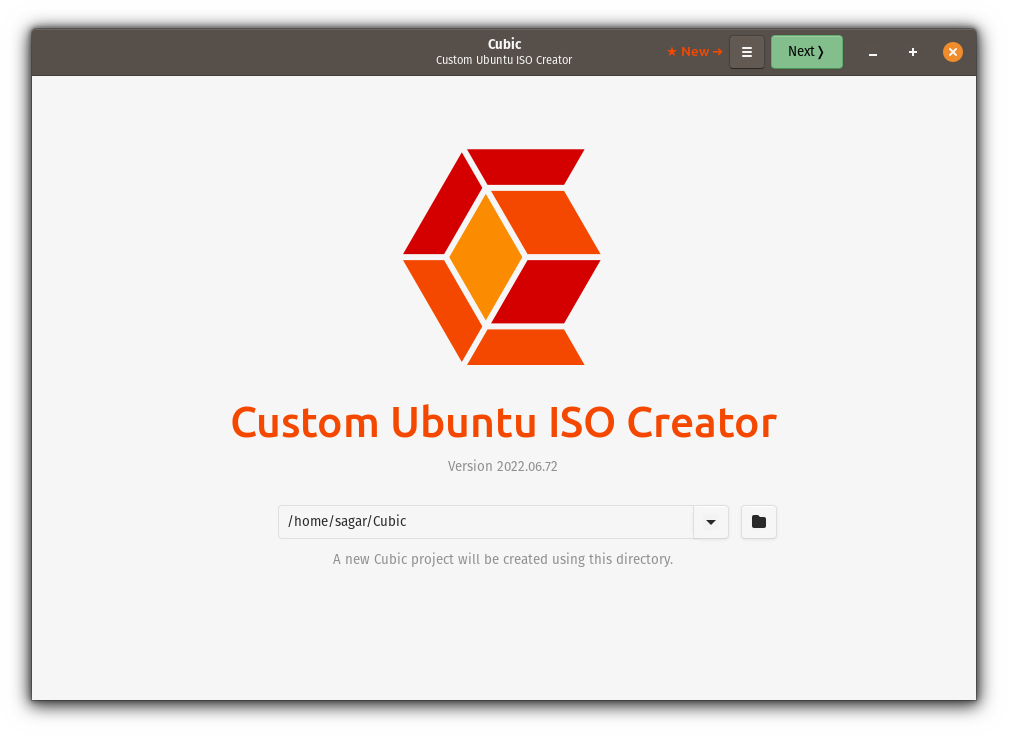The height and width of the screenshot is (736, 1009).
Task: Click the Cubic title in the titlebar
Action: 504,44
